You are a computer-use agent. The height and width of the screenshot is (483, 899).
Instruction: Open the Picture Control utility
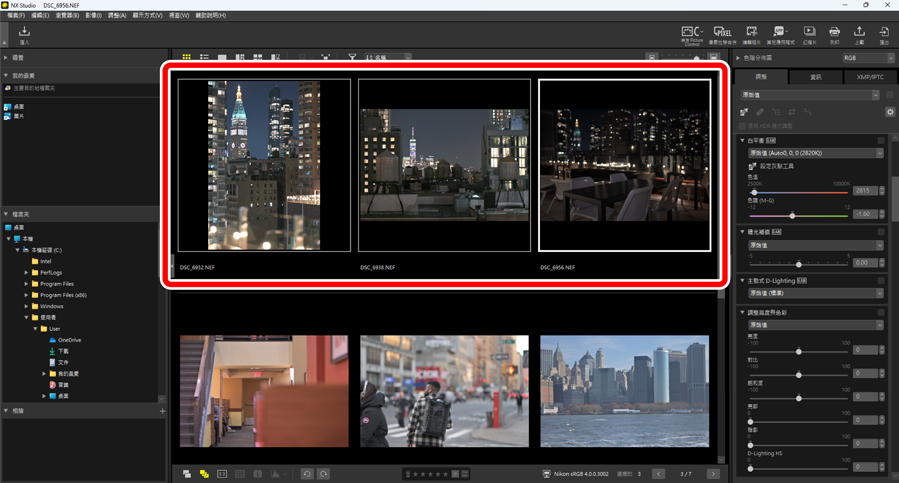click(691, 35)
